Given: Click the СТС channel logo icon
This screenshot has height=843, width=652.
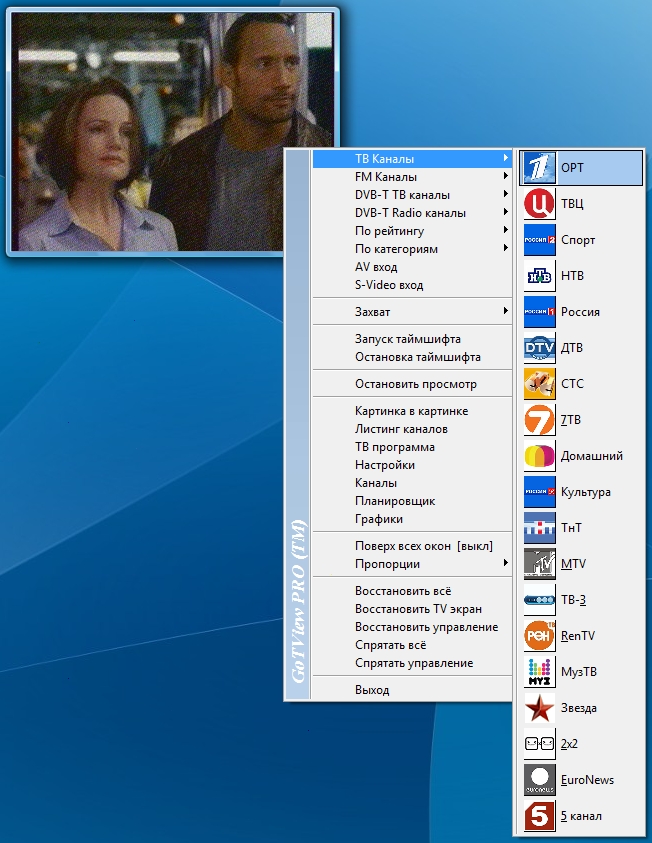Looking at the screenshot, I should coord(540,384).
